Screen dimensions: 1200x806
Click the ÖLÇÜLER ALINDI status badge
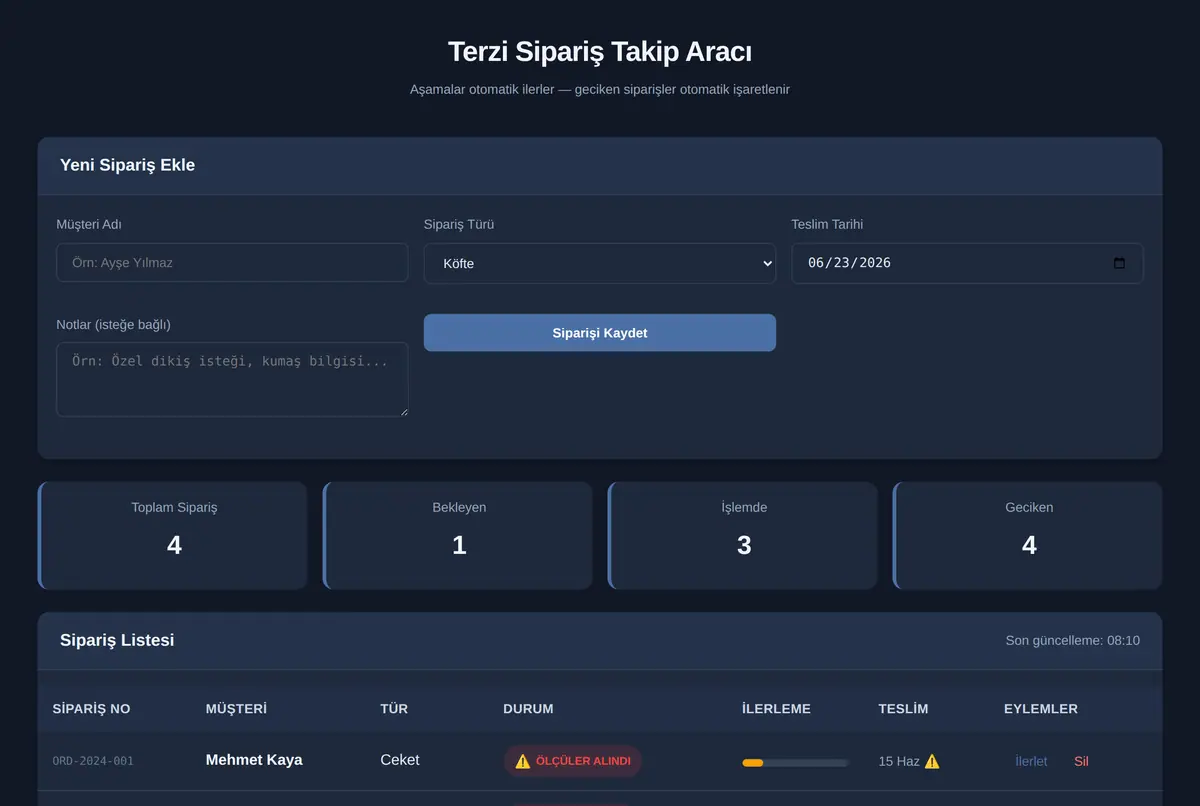point(573,761)
